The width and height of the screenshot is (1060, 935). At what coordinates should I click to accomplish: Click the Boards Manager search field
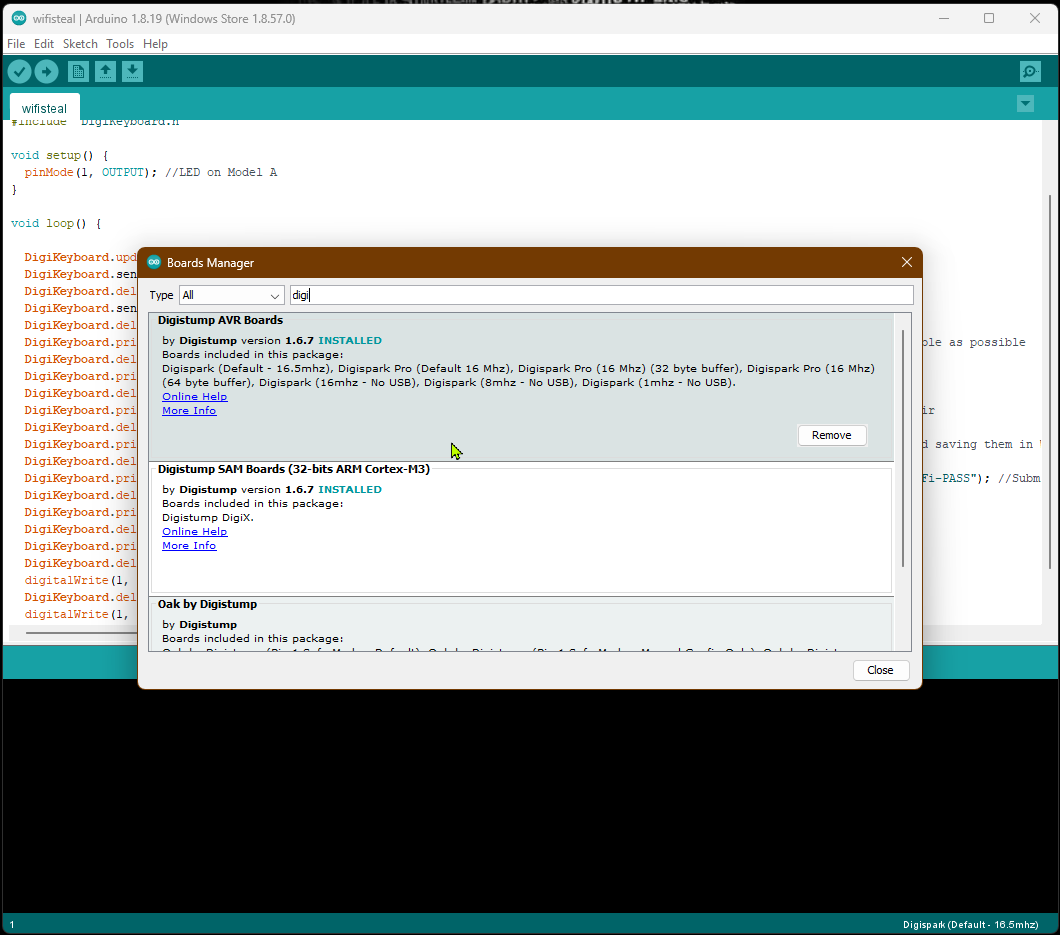pos(601,295)
